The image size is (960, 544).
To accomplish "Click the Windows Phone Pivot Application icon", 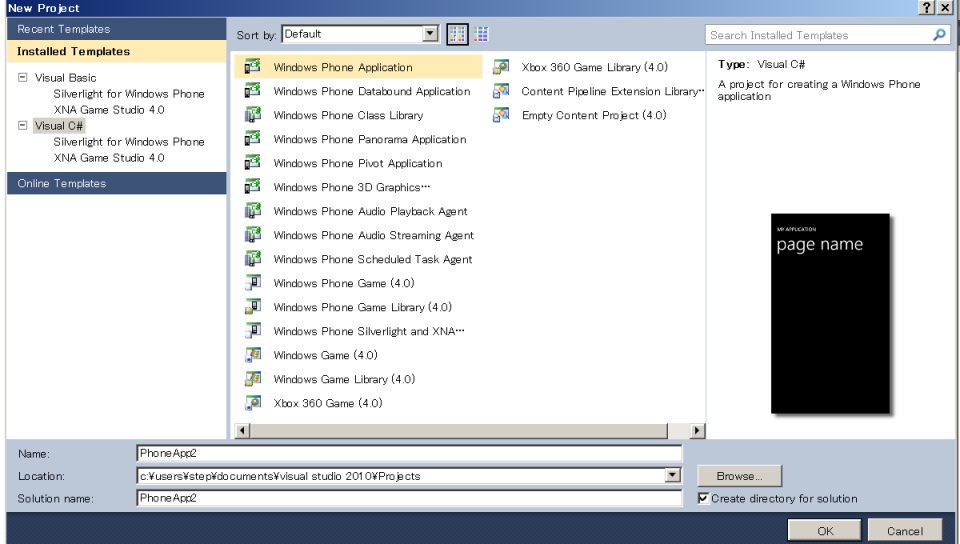I will (x=252, y=162).
